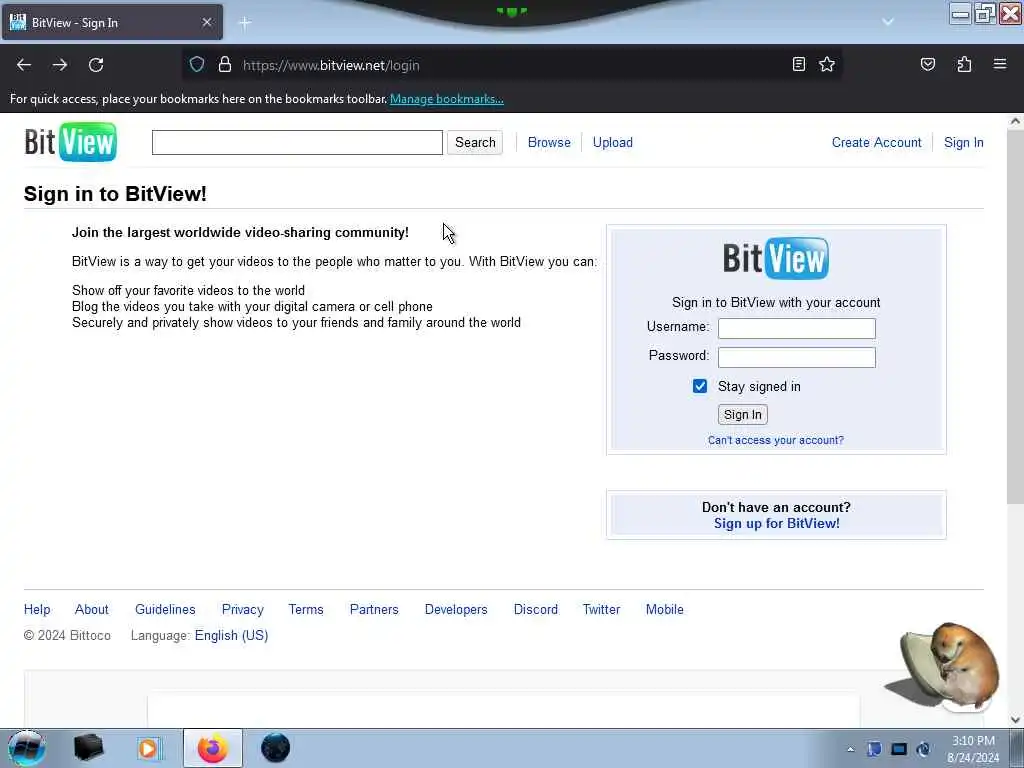Open the Manage bookmarks link

click(x=447, y=99)
